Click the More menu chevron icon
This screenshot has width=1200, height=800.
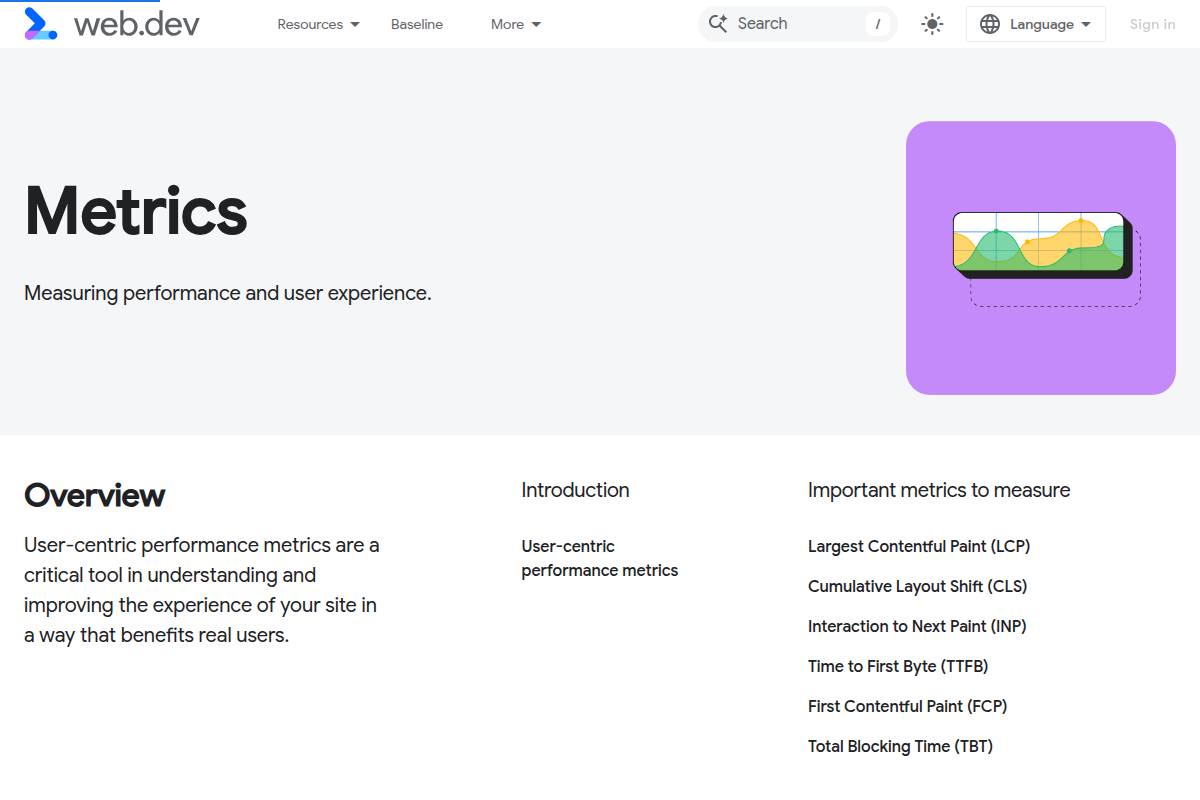pyautogui.click(x=536, y=24)
